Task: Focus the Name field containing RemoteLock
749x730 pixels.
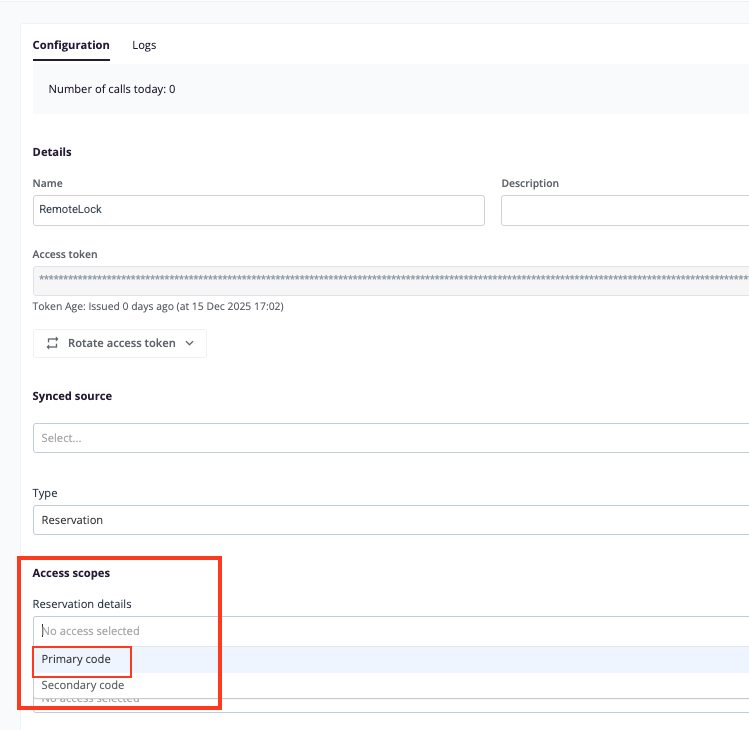Action: coord(258,210)
